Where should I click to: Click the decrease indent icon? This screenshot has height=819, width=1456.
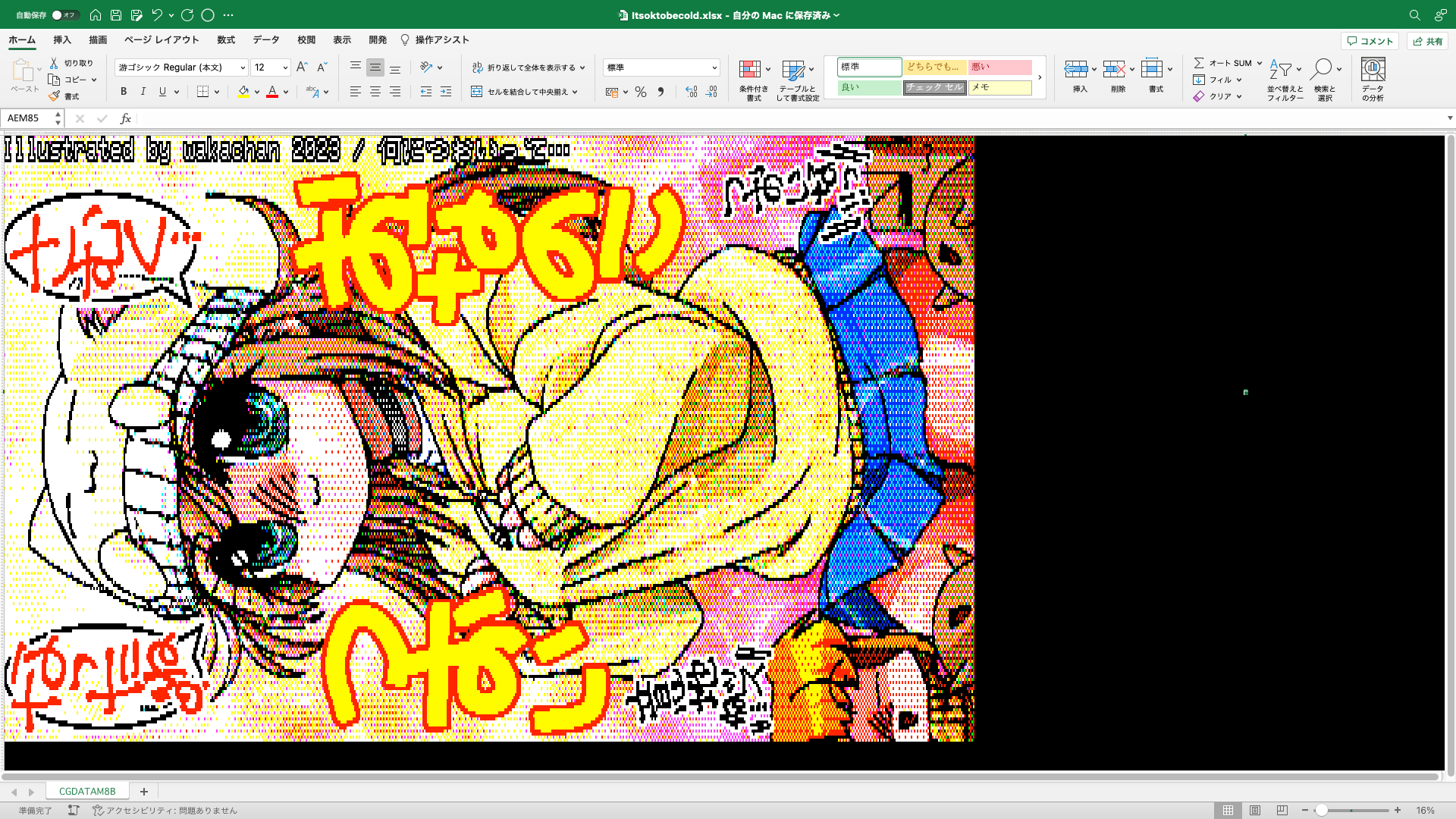[426, 92]
